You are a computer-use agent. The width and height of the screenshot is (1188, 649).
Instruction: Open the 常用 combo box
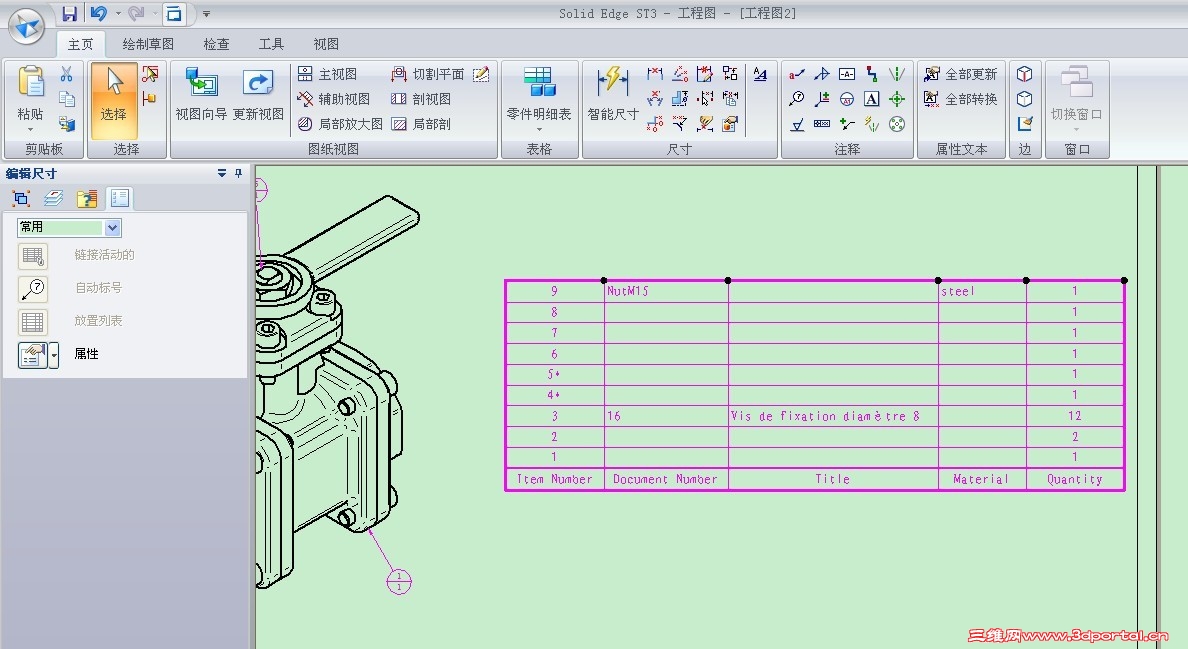69,227
